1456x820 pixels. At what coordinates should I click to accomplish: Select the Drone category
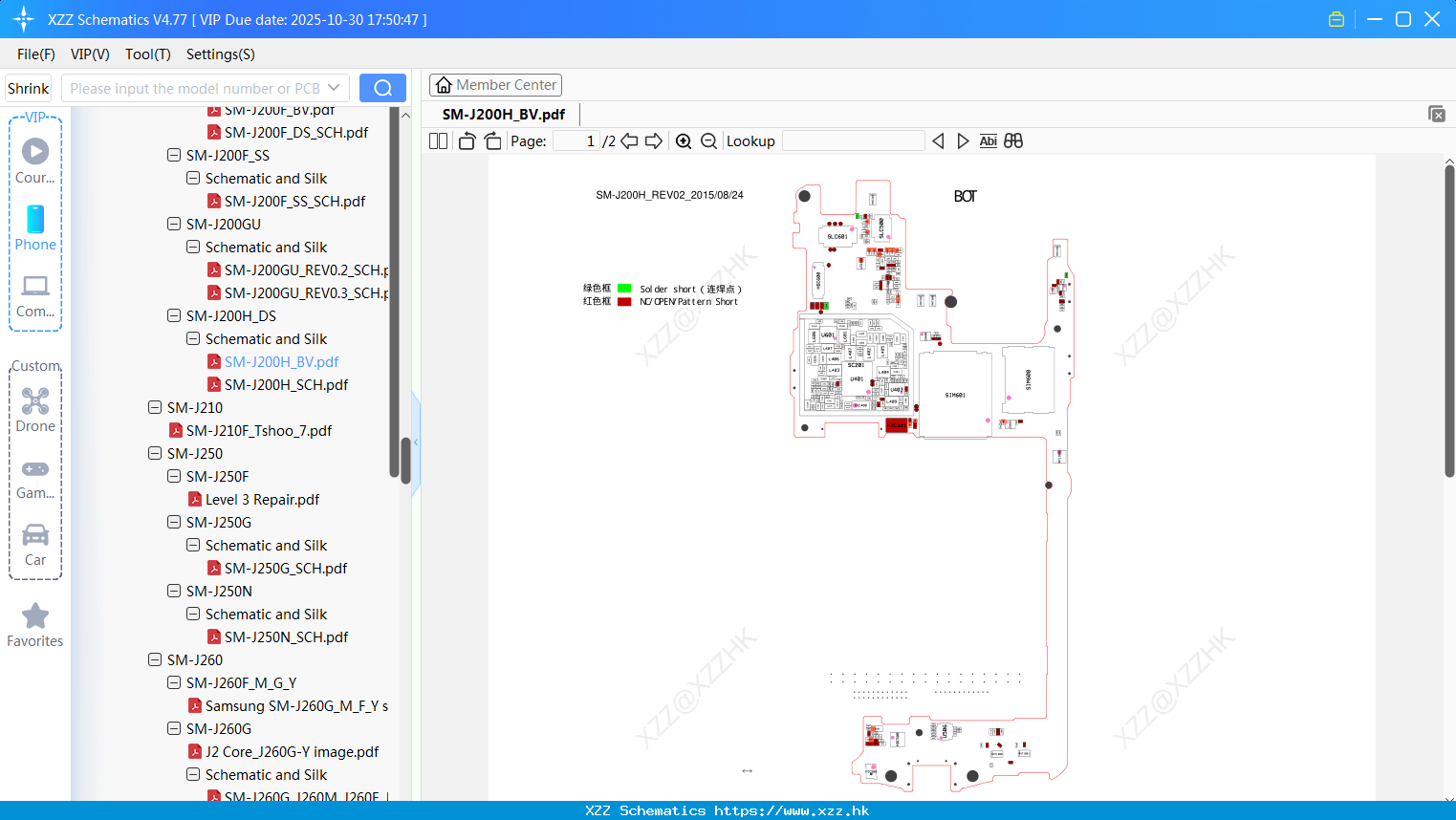(35, 410)
